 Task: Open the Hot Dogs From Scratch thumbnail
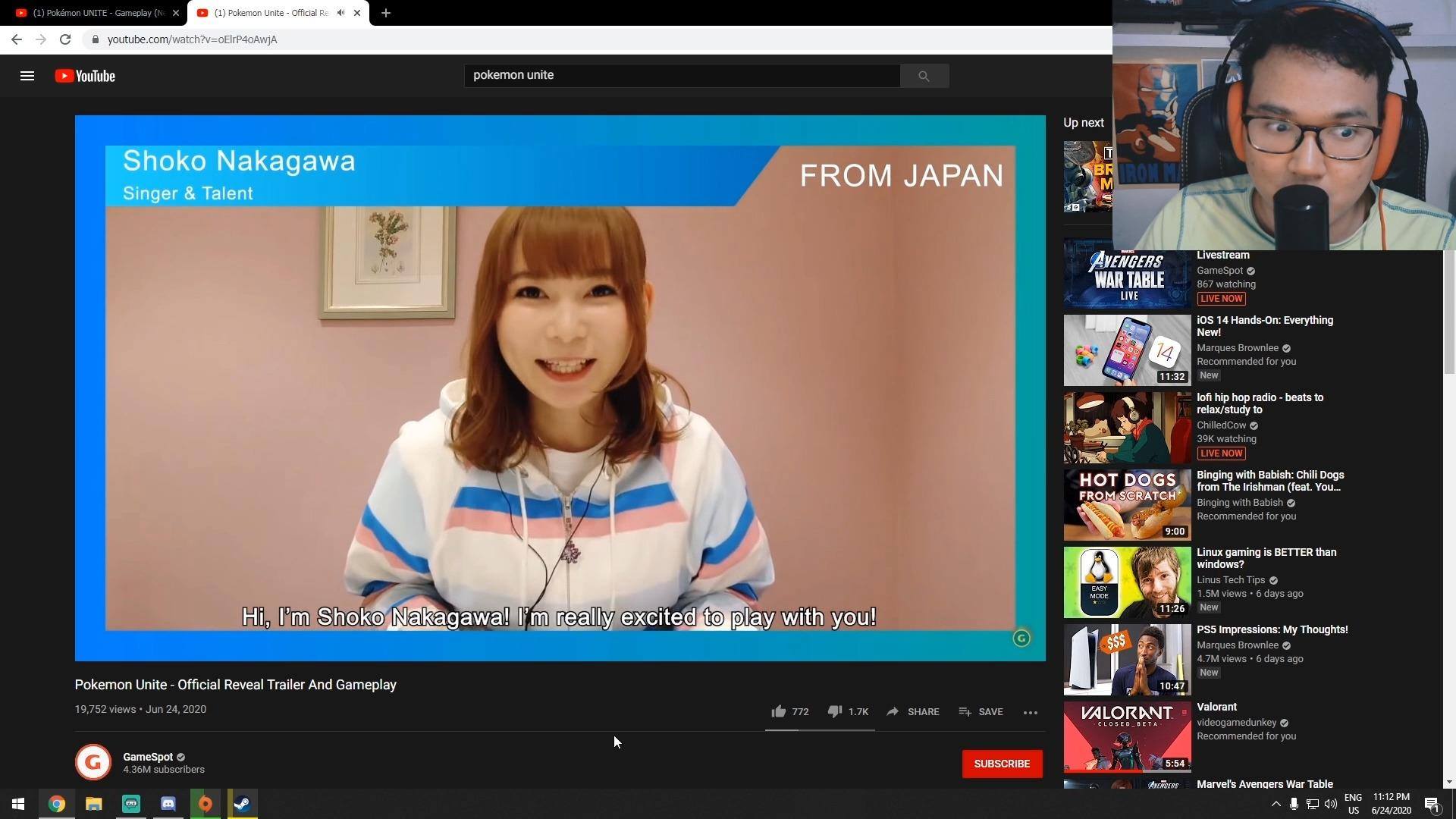(x=1127, y=505)
